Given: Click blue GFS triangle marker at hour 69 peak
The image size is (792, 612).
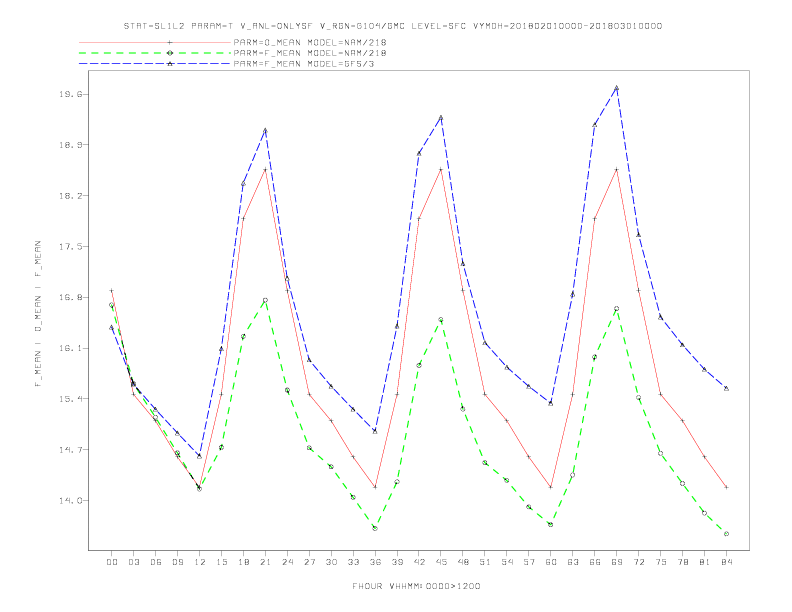Looking at the screenshot, I should click(x=617, y=88).
